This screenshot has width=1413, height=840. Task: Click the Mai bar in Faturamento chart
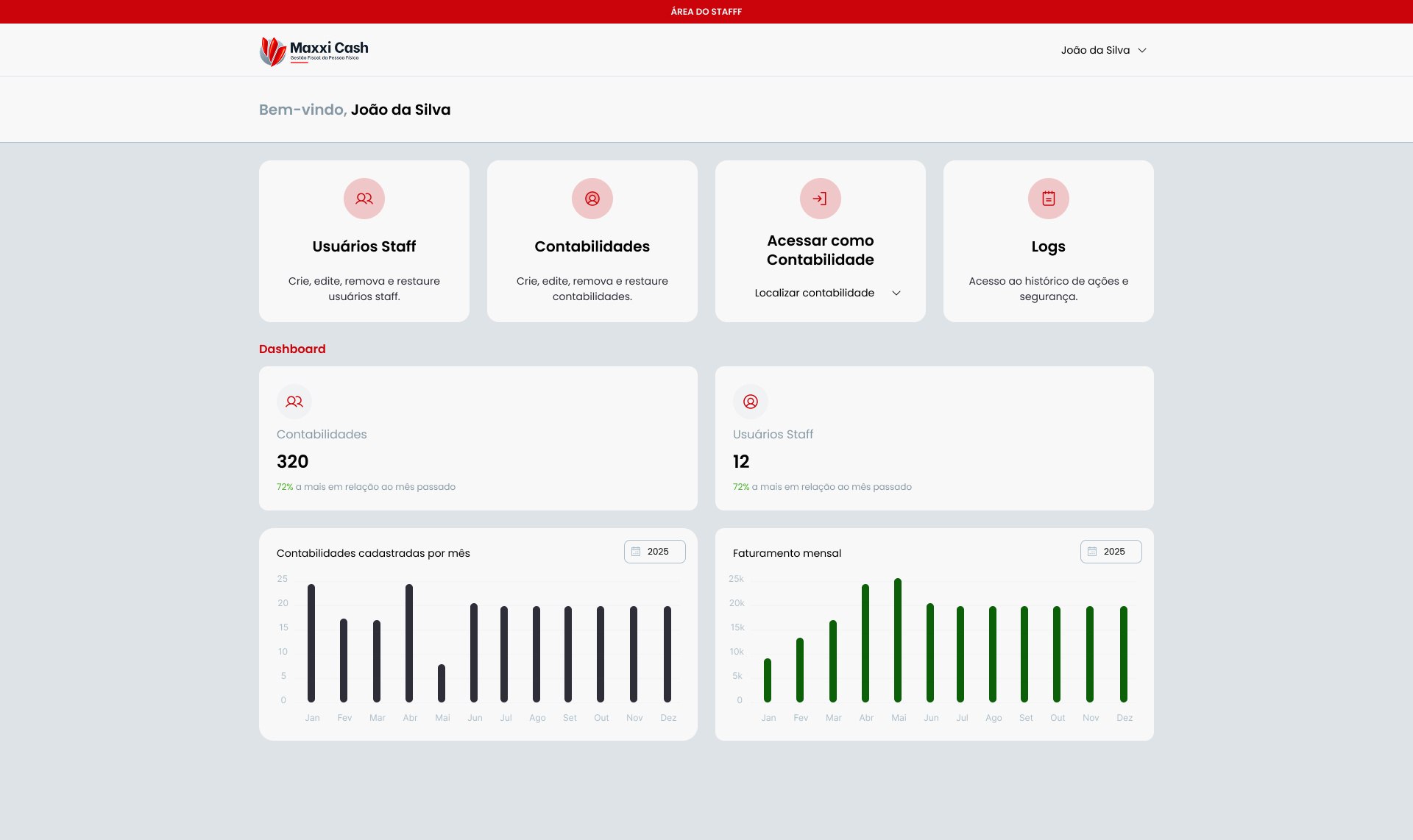click(898, 640)
